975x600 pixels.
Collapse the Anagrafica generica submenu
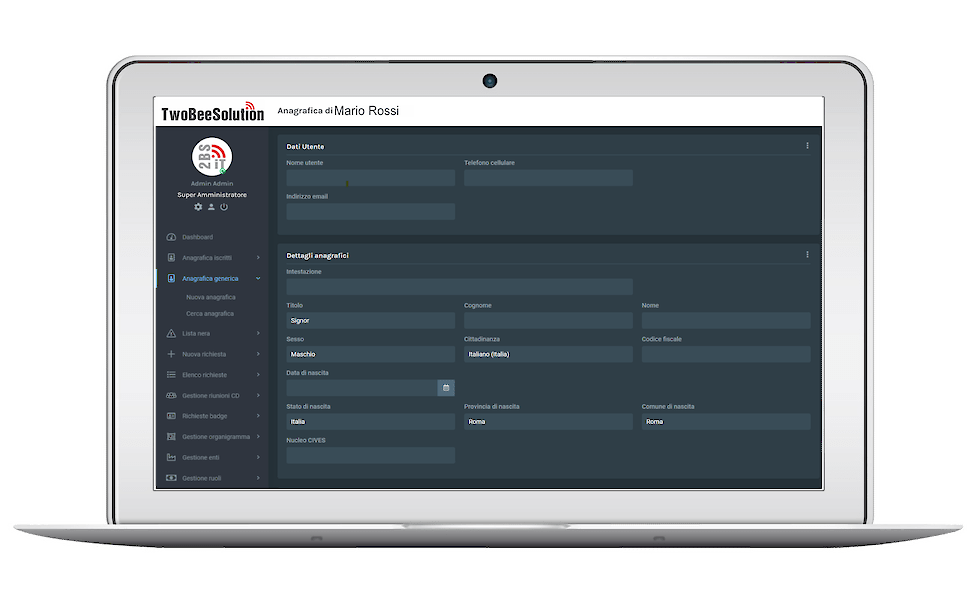(x=258, y=278)
